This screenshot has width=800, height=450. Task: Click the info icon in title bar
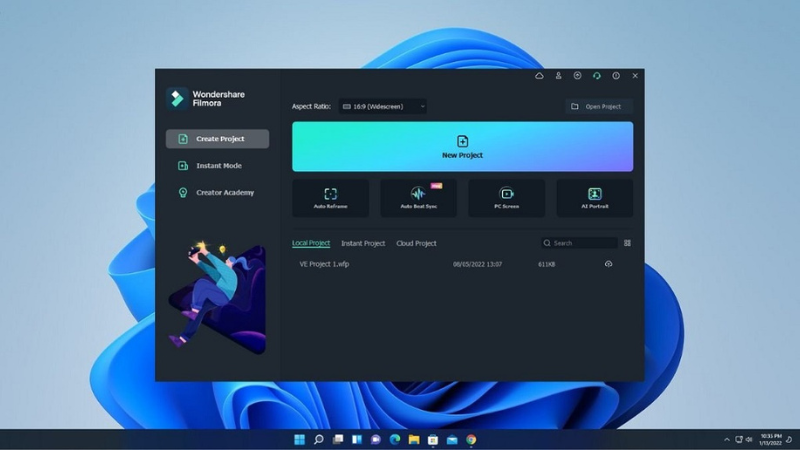(616, 76)
